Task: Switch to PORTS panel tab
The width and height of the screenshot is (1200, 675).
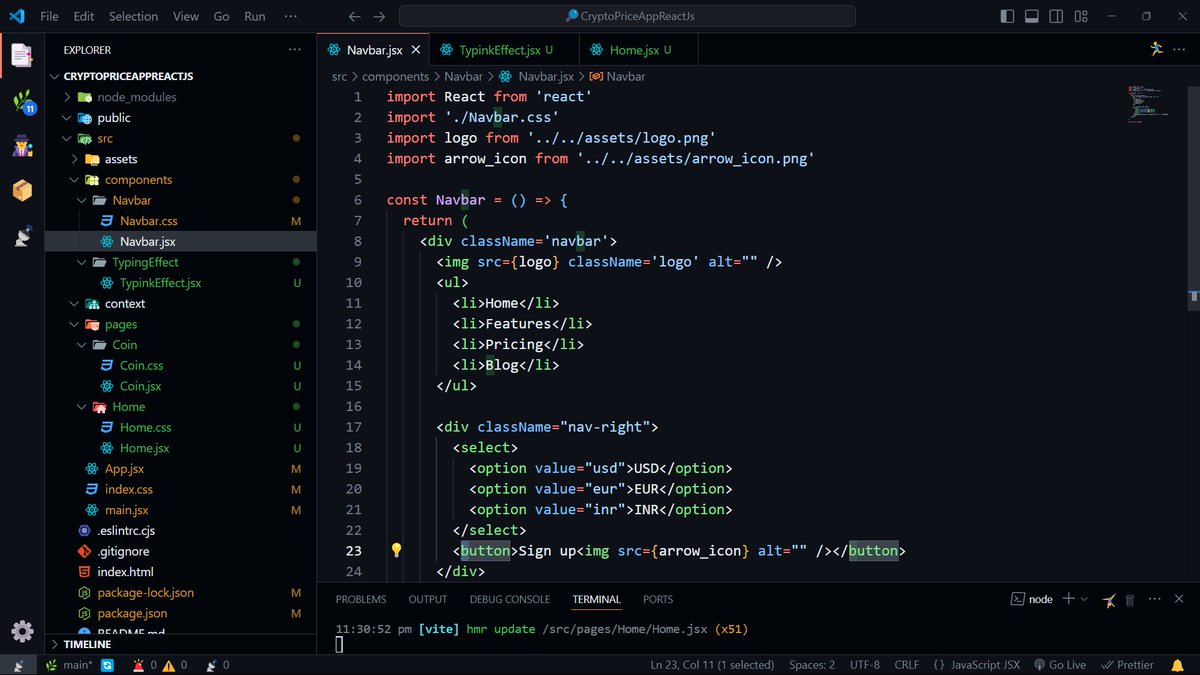Action: coord(658,599)
